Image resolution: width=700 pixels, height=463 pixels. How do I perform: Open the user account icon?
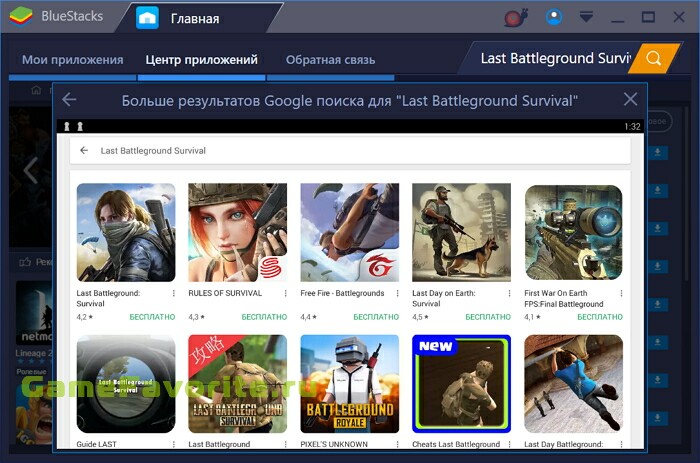pos(554,17)
